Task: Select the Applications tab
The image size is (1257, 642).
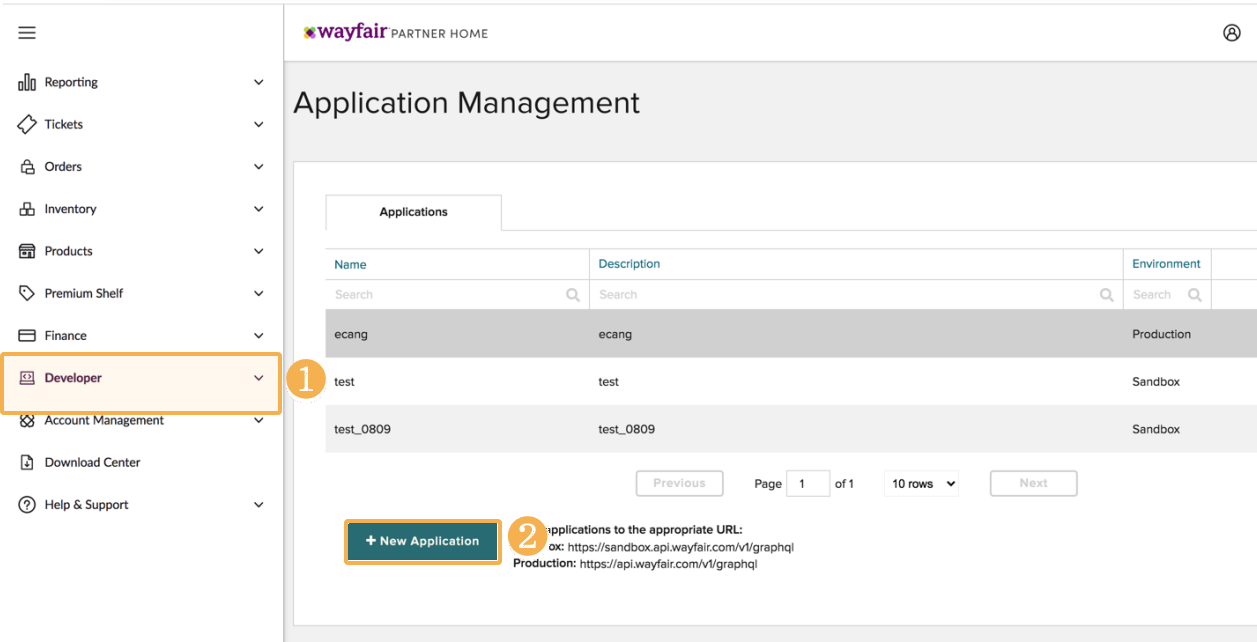Action: click(x=413, y=212)
